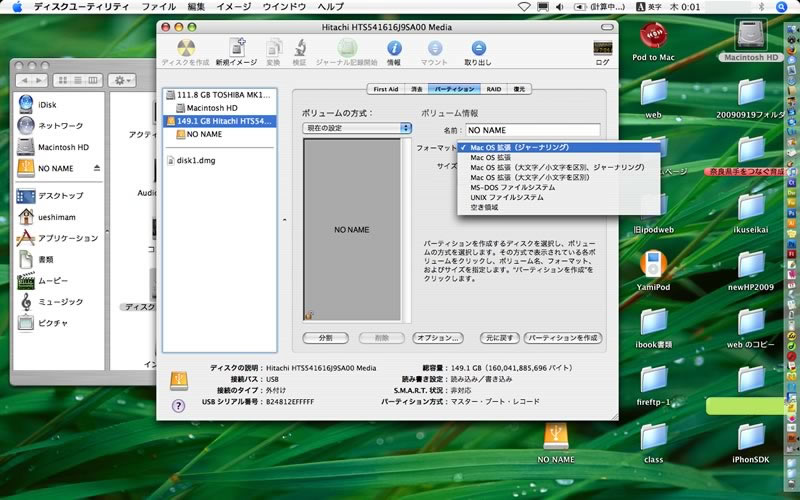Viewport: 800px width, 500px height.
Task: Open the Apple menu
Action: [x=17, y=7]
